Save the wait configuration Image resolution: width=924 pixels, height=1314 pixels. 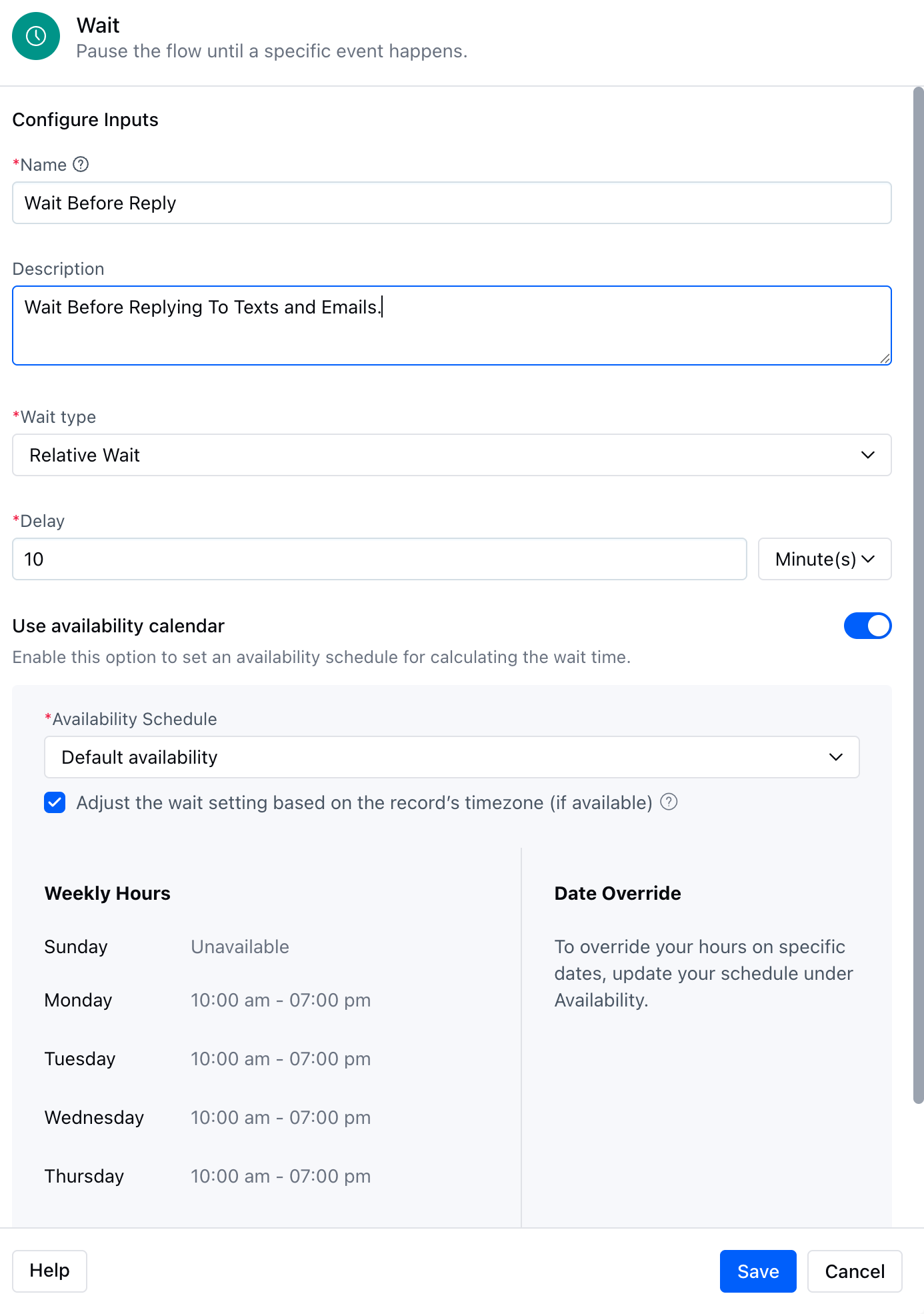pos(758,1271)
